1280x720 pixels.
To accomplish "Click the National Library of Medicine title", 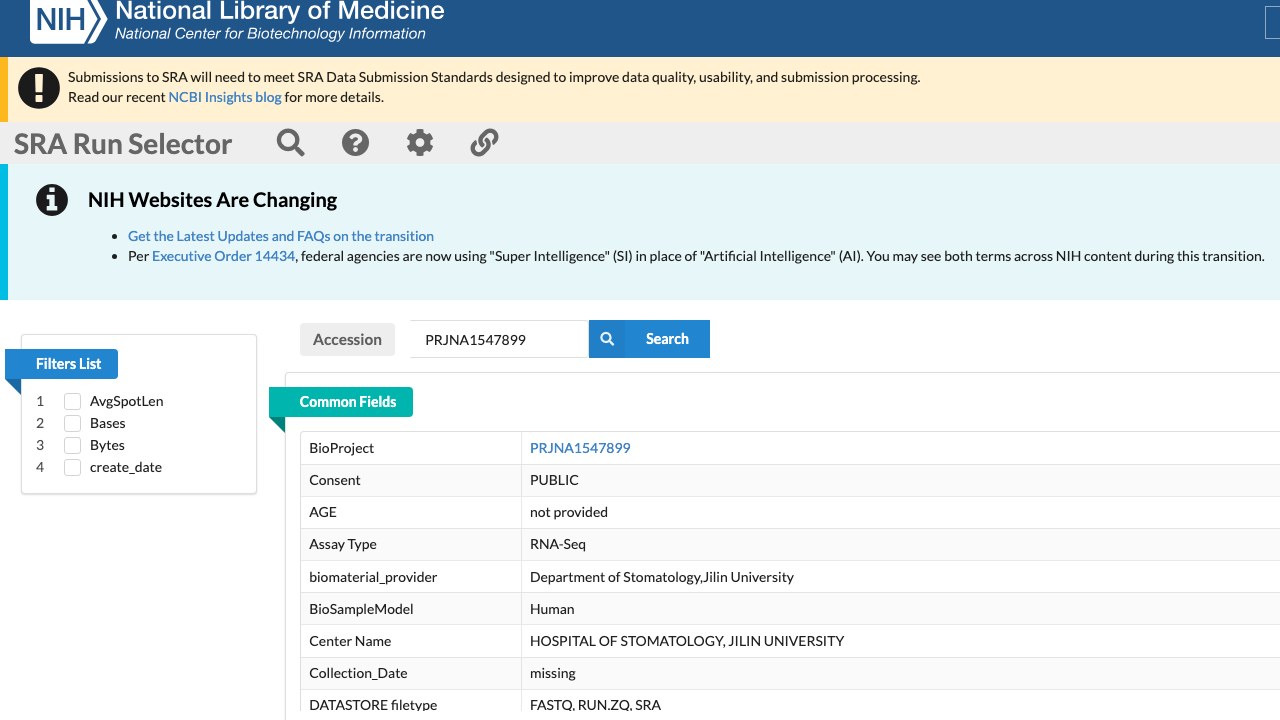I will pyautogui.click(x=280, y=11).
